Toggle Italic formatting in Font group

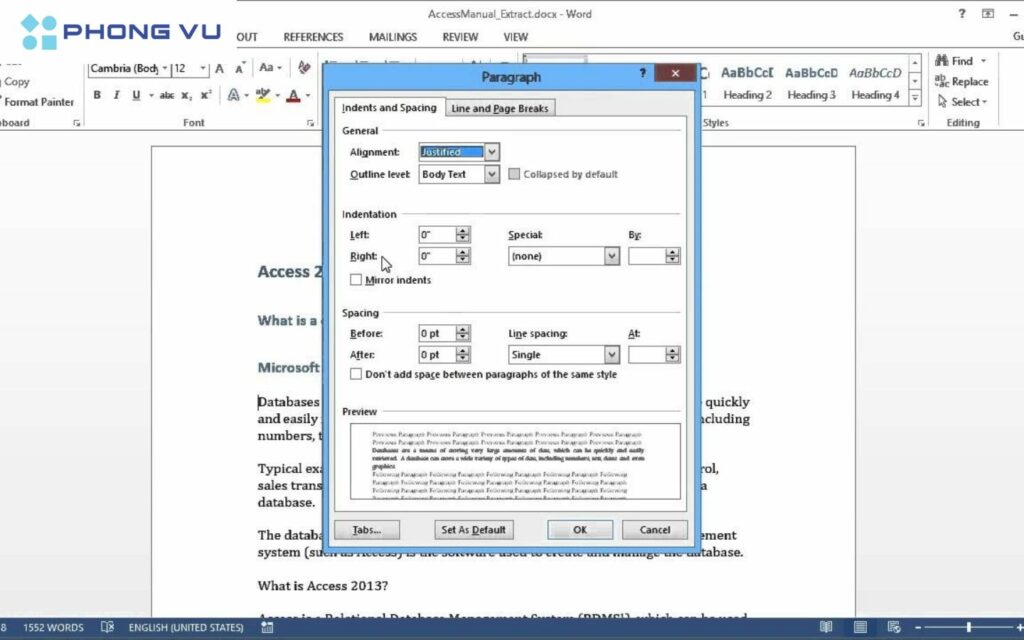point(116,95)
